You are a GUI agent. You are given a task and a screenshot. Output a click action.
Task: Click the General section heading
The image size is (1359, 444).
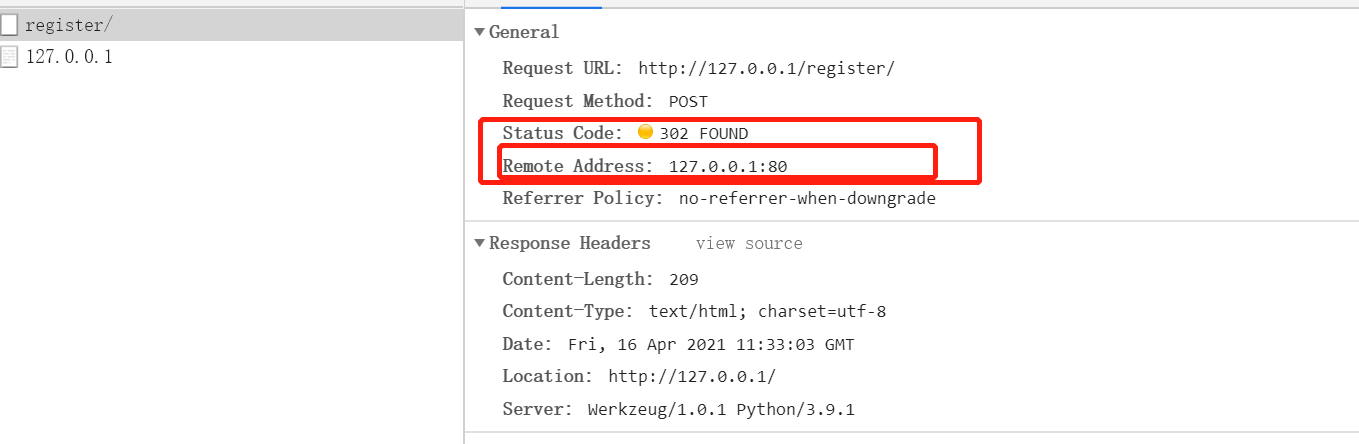[x=524, y=32]
